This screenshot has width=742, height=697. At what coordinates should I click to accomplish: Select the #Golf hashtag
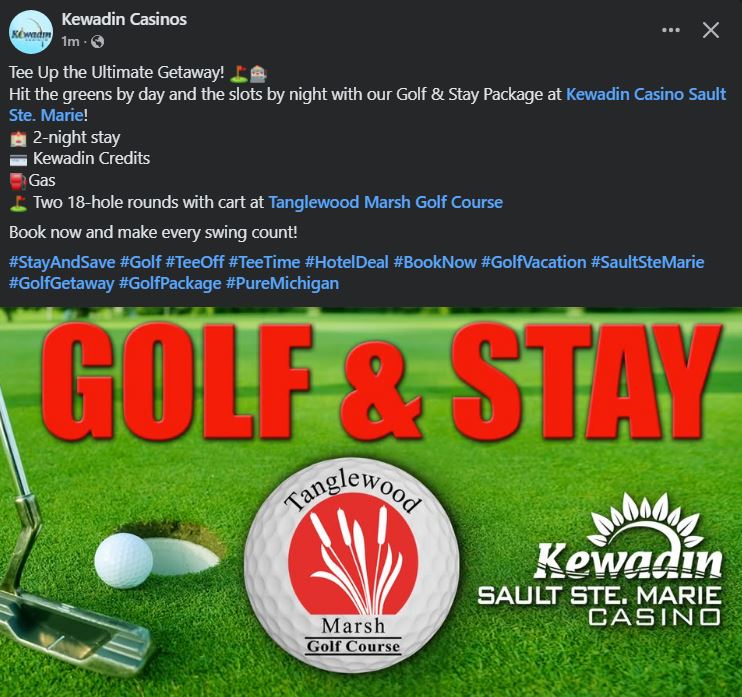(x=141, y=263)
